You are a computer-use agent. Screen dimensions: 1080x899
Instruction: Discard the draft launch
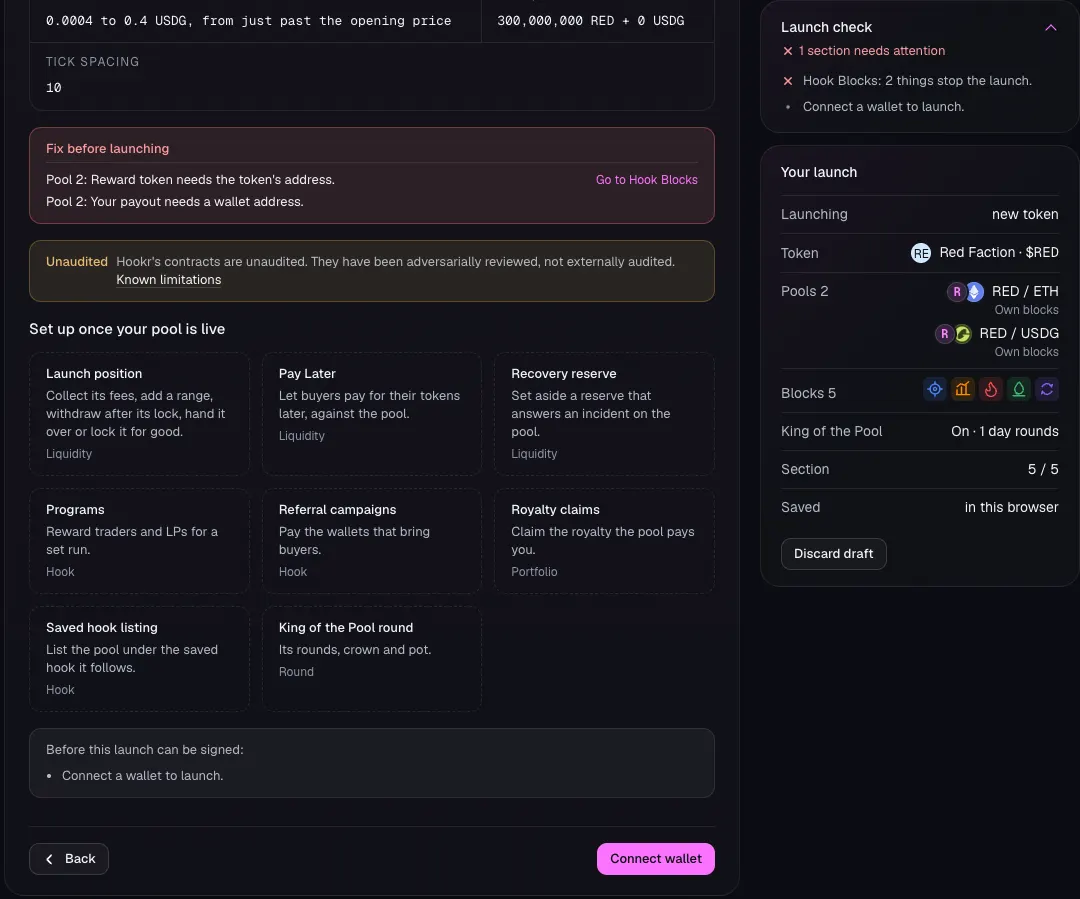(833, 554)
